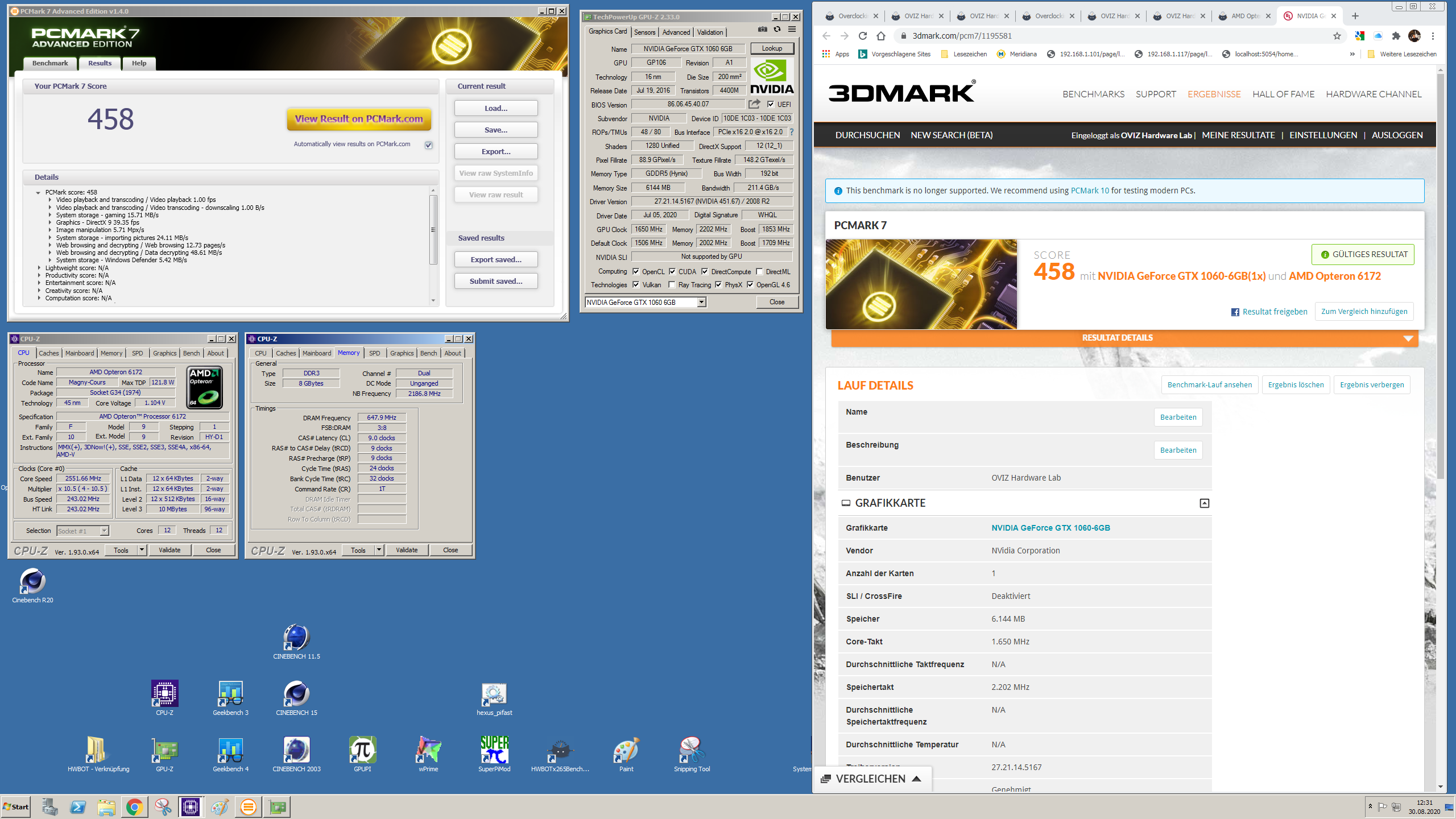Toggle the DirectML checkbox in GPU-Z
This screenshot has width=1456, height=819.
(x=759, y=271)
